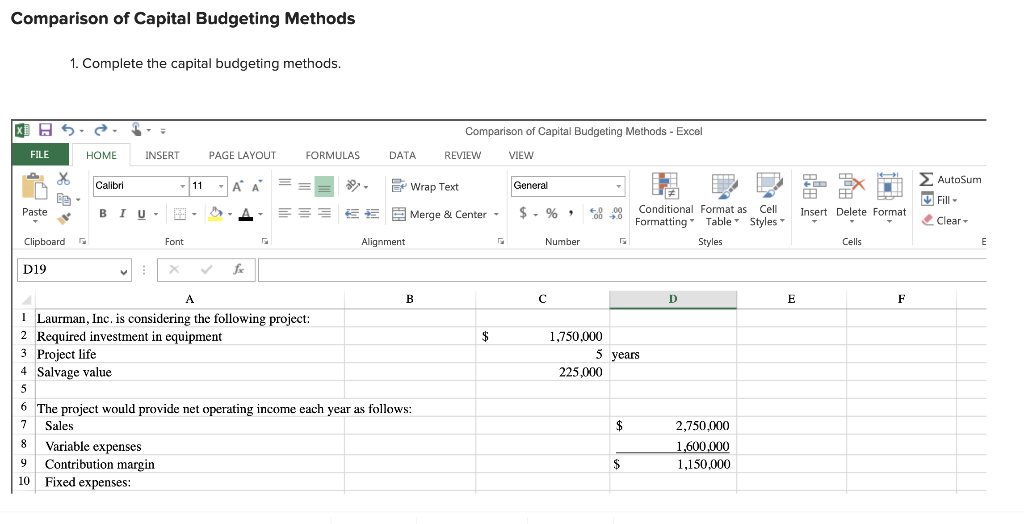The width and height of the screenshot is (1024, 524).
Task: Switch to the PAGE LAYOUT tab
Action: point(242,155)
